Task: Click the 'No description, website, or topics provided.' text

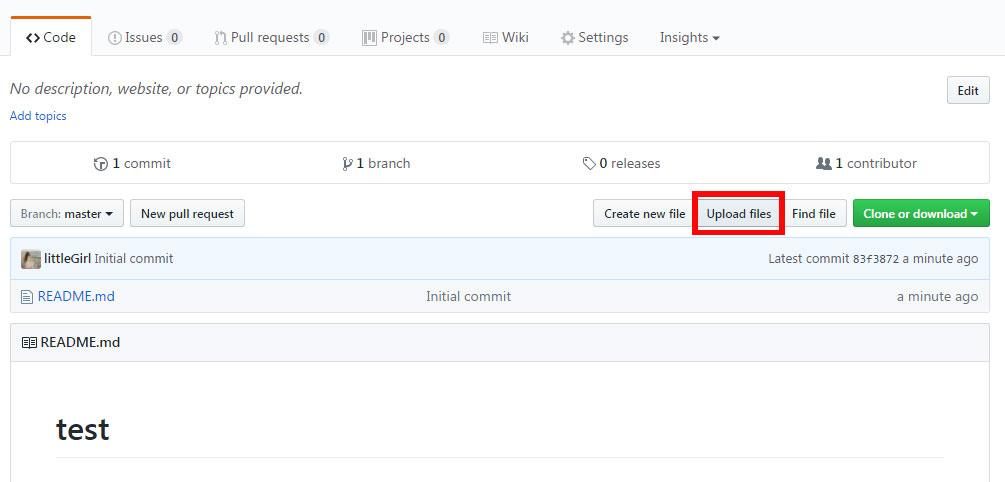Action: pos(156,89)
